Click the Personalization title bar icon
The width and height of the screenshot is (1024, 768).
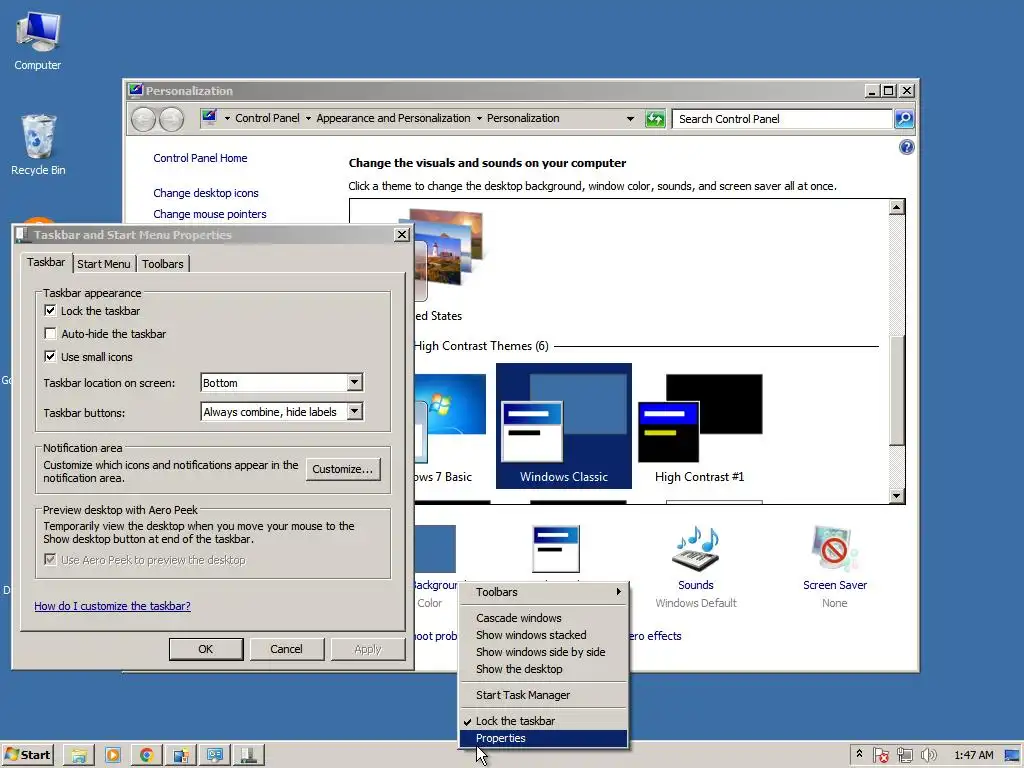click(136, 90)
